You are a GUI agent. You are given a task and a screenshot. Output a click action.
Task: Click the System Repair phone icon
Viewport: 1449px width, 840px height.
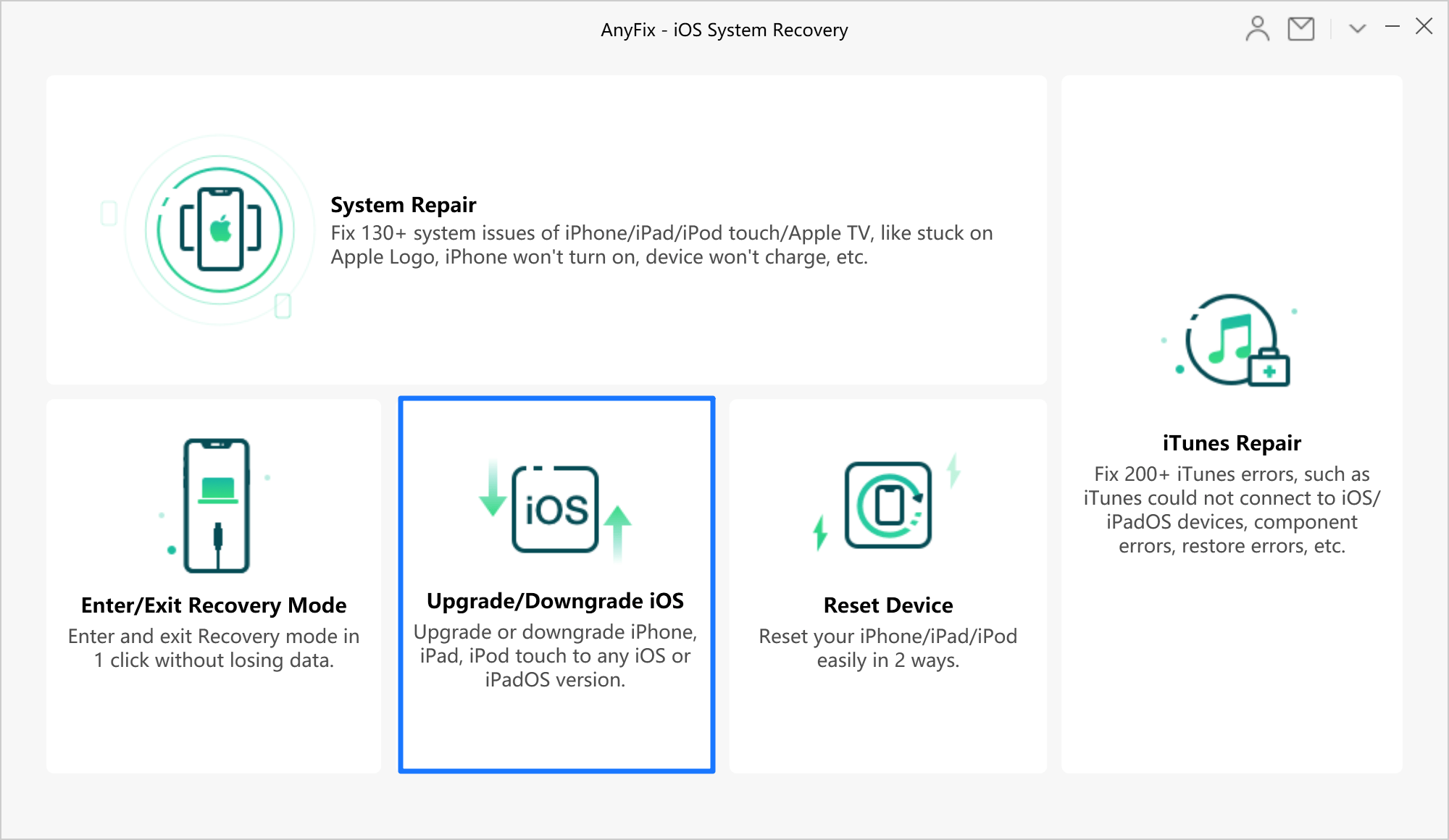coord(220,230)
